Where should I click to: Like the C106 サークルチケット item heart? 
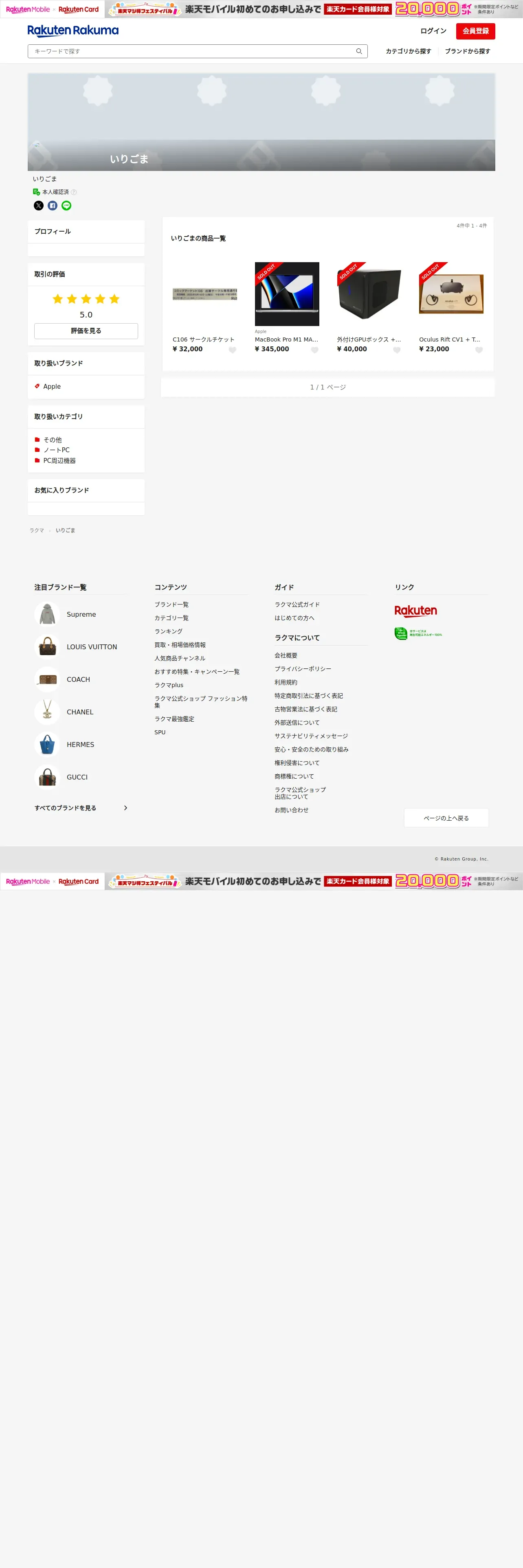233,350
